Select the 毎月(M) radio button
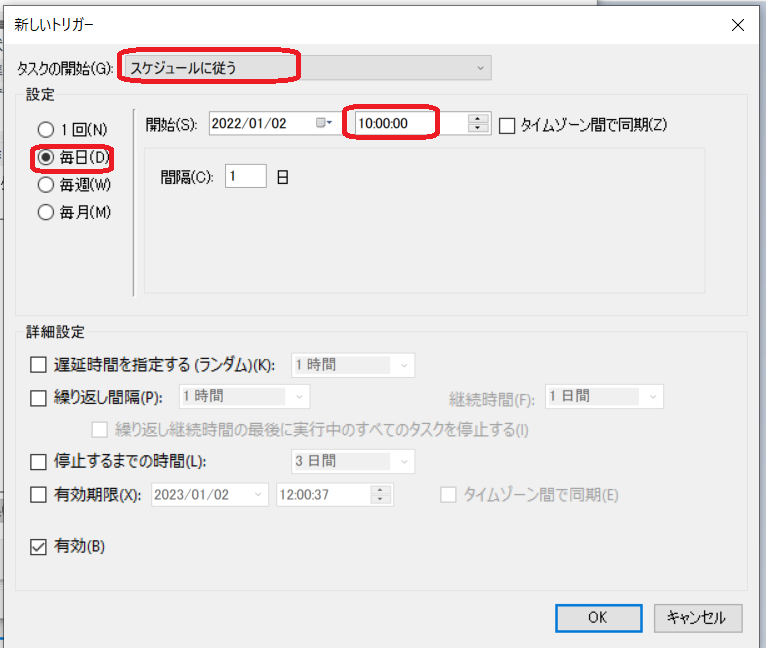The height and width of the screenshot is (648, 766). [45, 211]
